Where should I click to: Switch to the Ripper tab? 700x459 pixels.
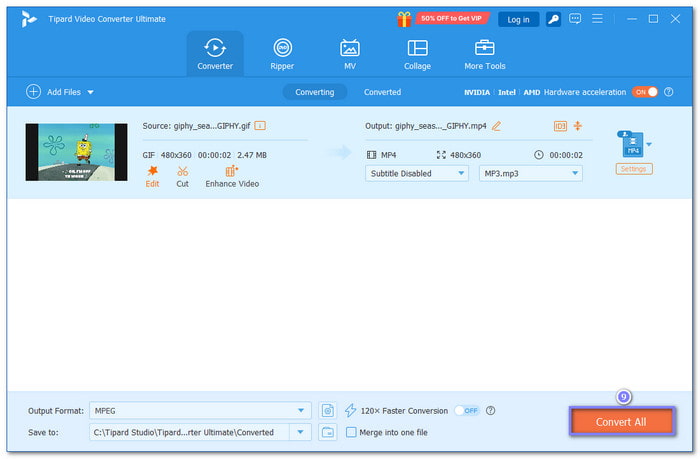coord(282,54)
